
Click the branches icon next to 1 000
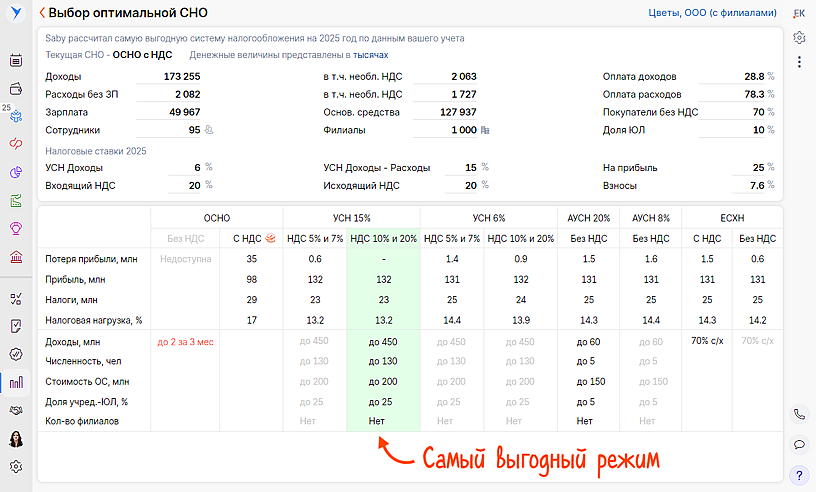click(x=485, y=130)
